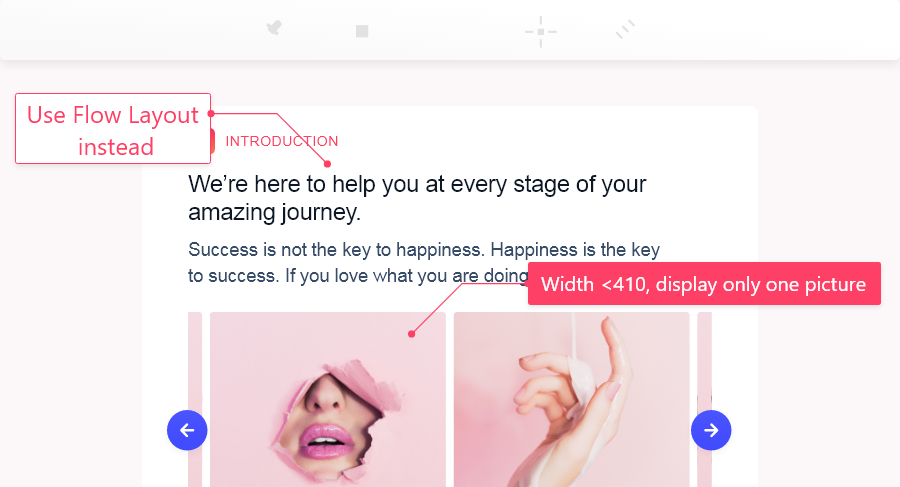The height and width of the screenshot is (487, 900).
Task: Click the diagonal dashed lines icon
Action: (x=626, y=29)
